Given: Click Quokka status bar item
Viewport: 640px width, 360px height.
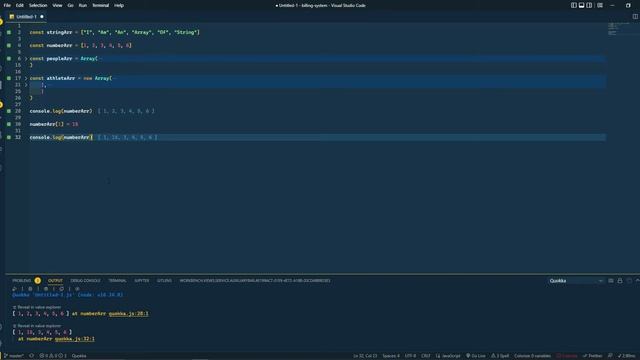Looking at the screenshot, I should 79,356.
